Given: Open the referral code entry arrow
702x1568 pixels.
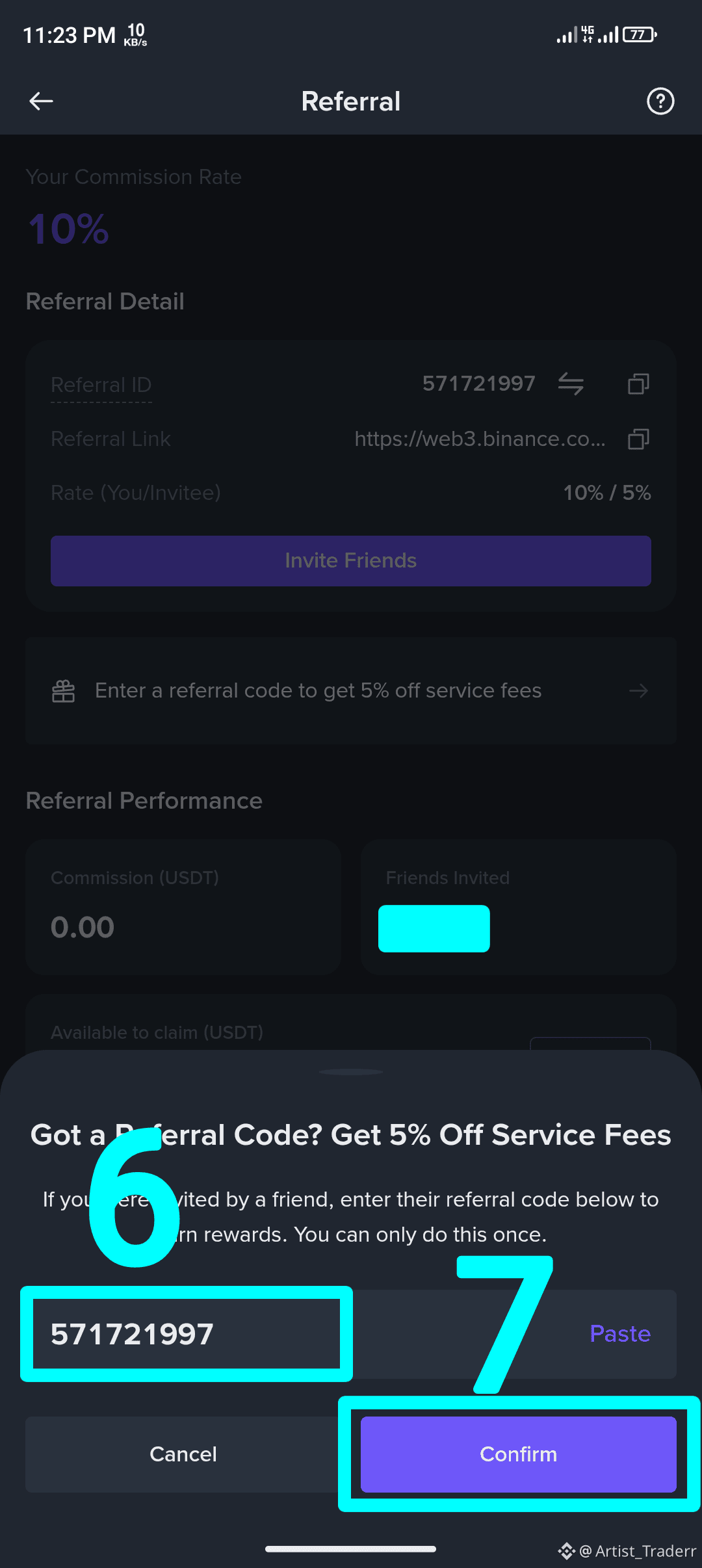Looking at the screenshot, I should pos(638,690).
